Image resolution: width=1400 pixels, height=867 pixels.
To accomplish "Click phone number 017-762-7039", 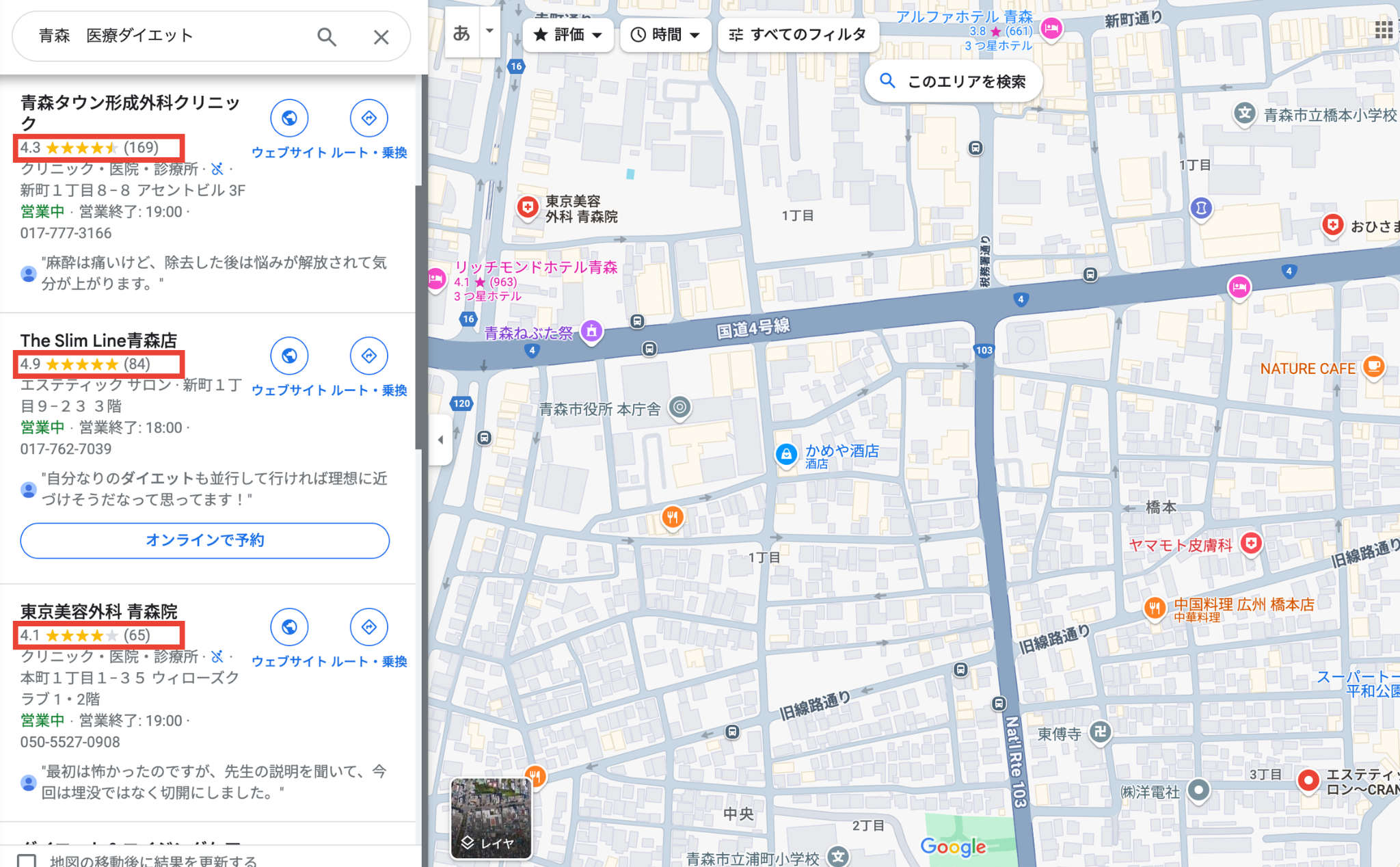I will [66, 449].
